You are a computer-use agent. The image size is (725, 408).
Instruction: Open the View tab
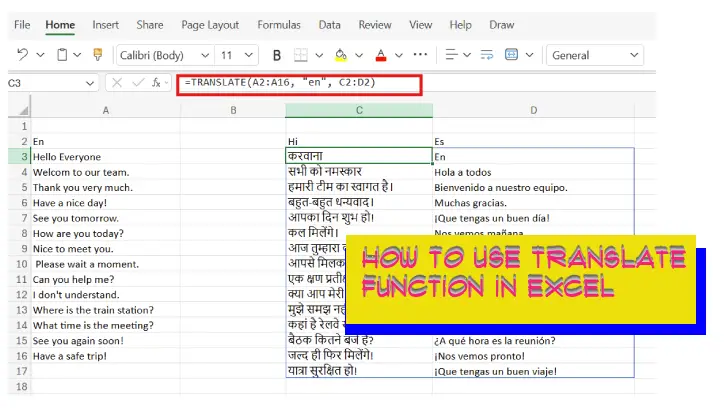[421, 25]
